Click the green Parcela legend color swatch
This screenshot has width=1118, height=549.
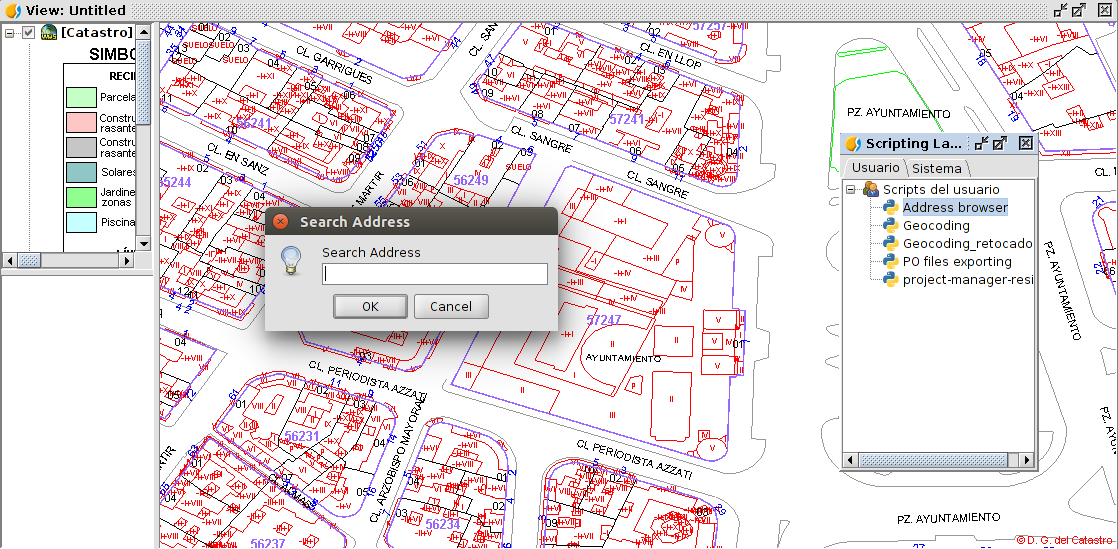(x=80, y=98)
